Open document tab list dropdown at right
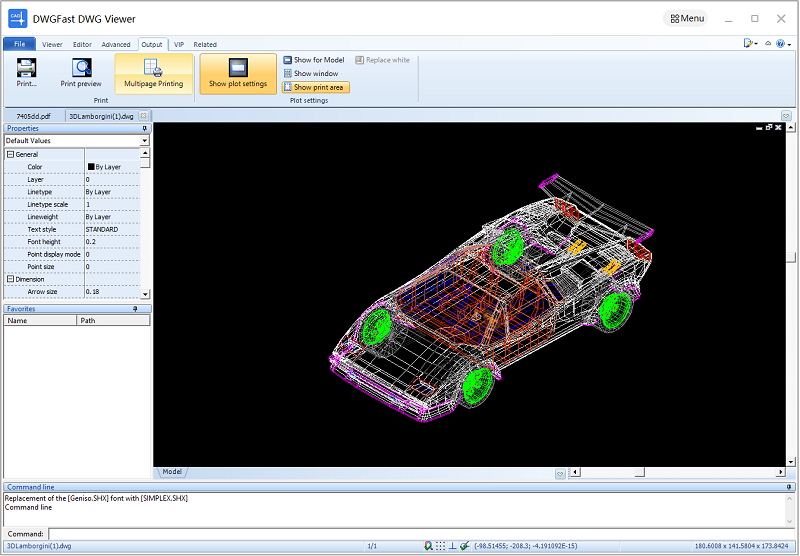 (x=786, y=116)
